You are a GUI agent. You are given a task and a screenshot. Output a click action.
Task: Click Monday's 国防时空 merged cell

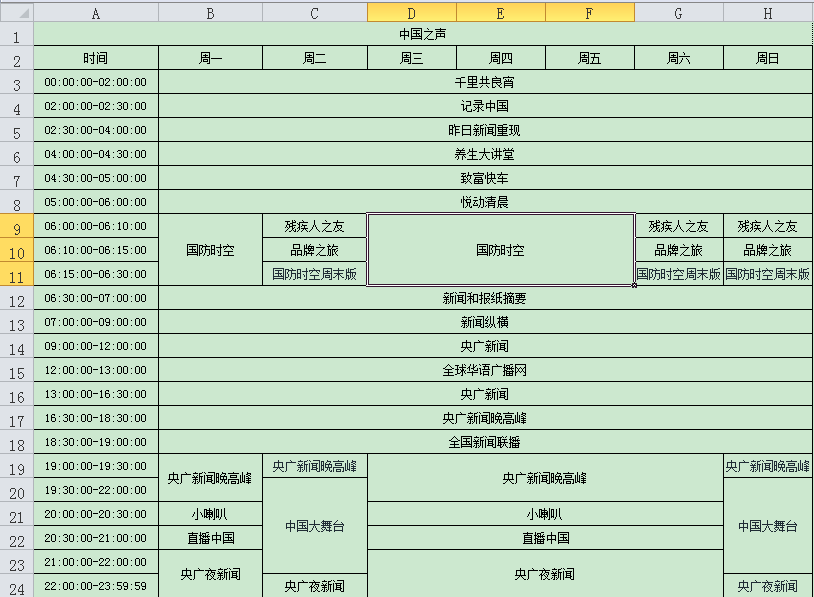point(211,250)
